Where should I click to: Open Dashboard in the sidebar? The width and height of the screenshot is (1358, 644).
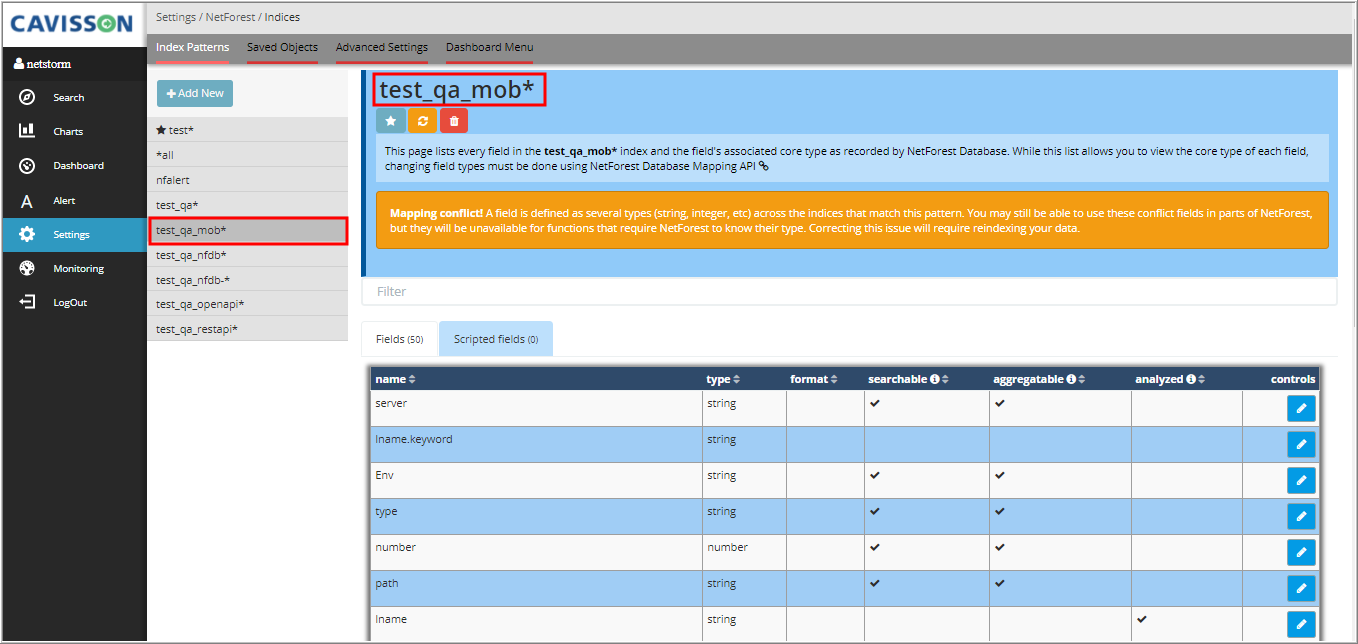click(79, 165)
